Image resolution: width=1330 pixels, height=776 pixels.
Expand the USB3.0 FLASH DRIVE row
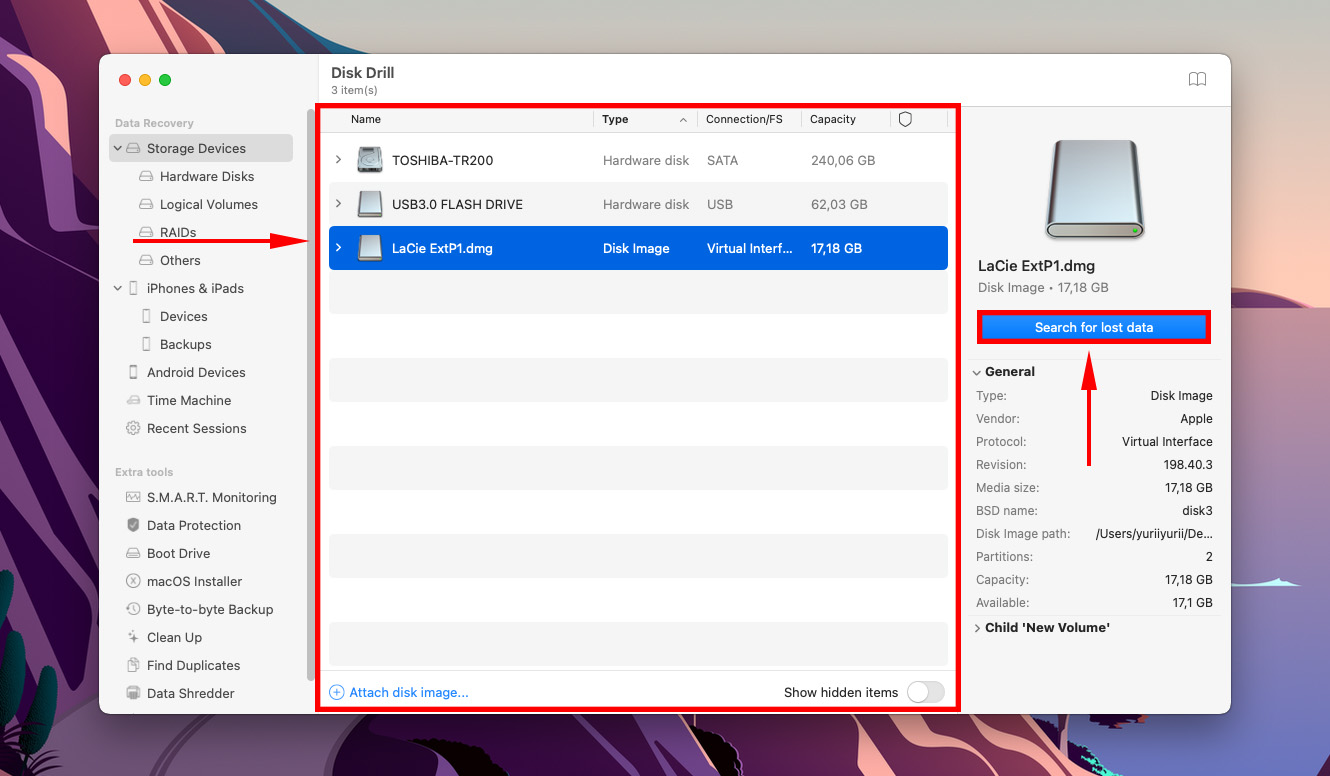point(338,204)
